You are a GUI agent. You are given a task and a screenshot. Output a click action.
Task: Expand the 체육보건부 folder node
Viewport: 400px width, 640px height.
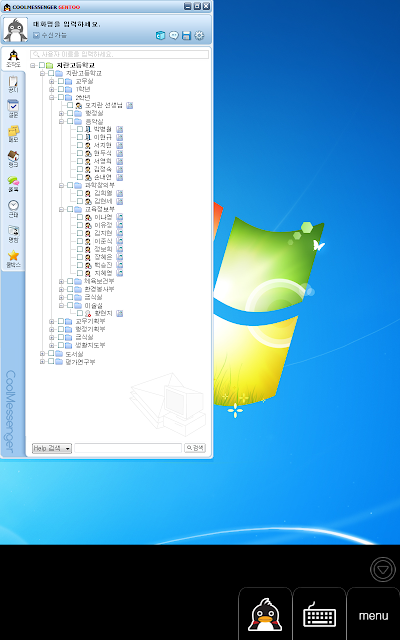pyautogui.click(x=61, y=281)
